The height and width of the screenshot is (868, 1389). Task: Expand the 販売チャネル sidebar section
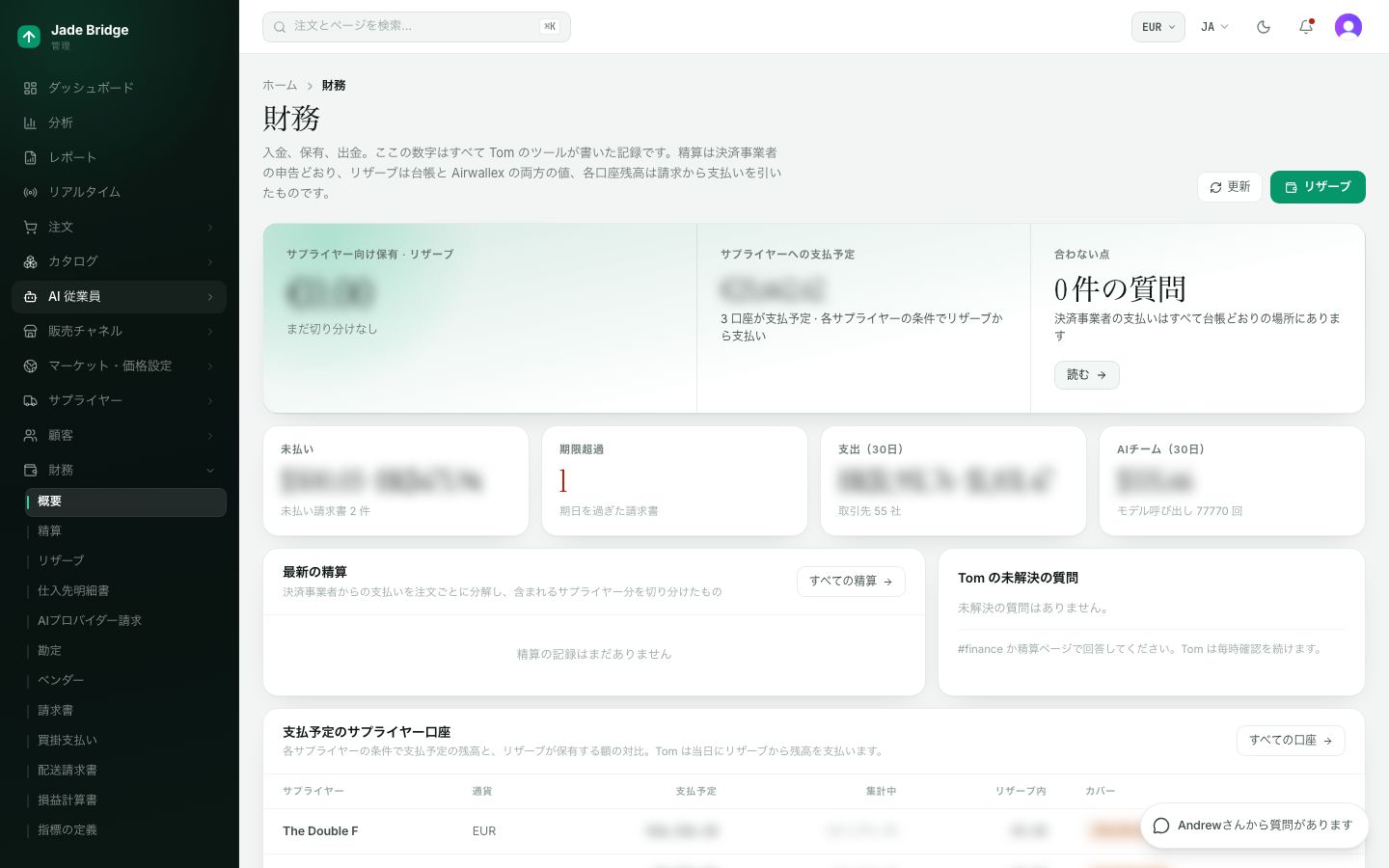[119, 331]
